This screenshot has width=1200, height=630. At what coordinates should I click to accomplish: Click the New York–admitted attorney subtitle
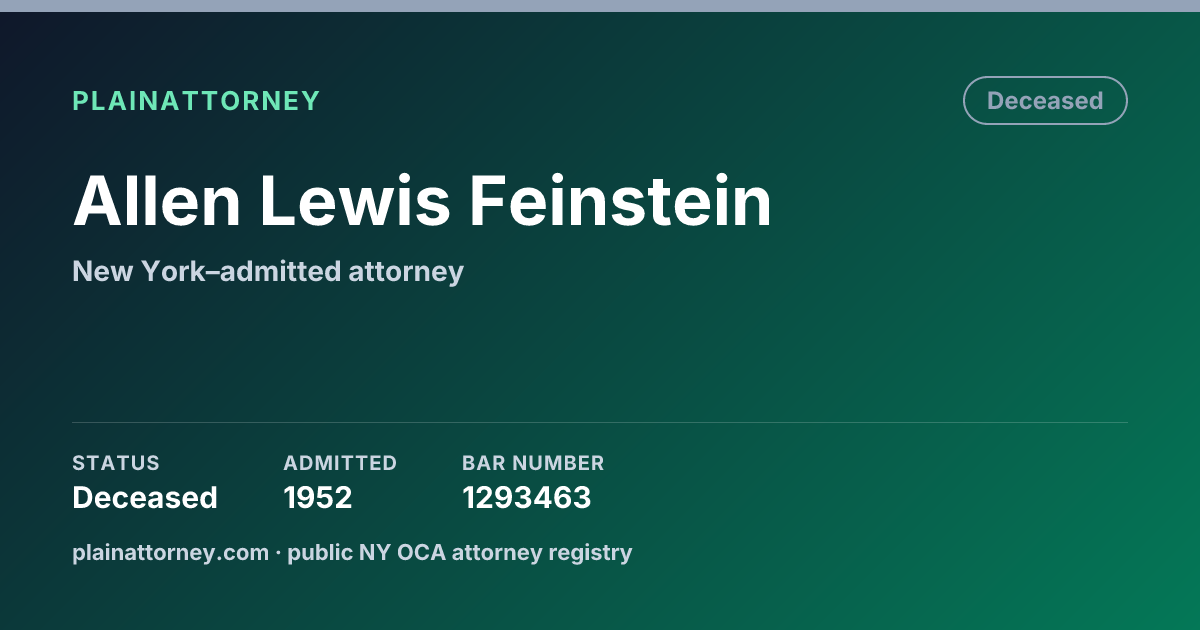[x=268, y=272]
